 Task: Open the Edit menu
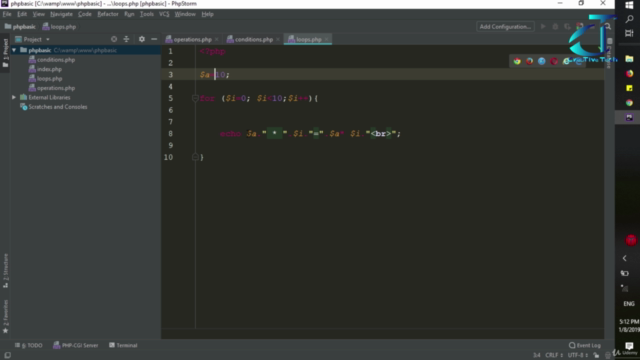(x=22, y=14)
